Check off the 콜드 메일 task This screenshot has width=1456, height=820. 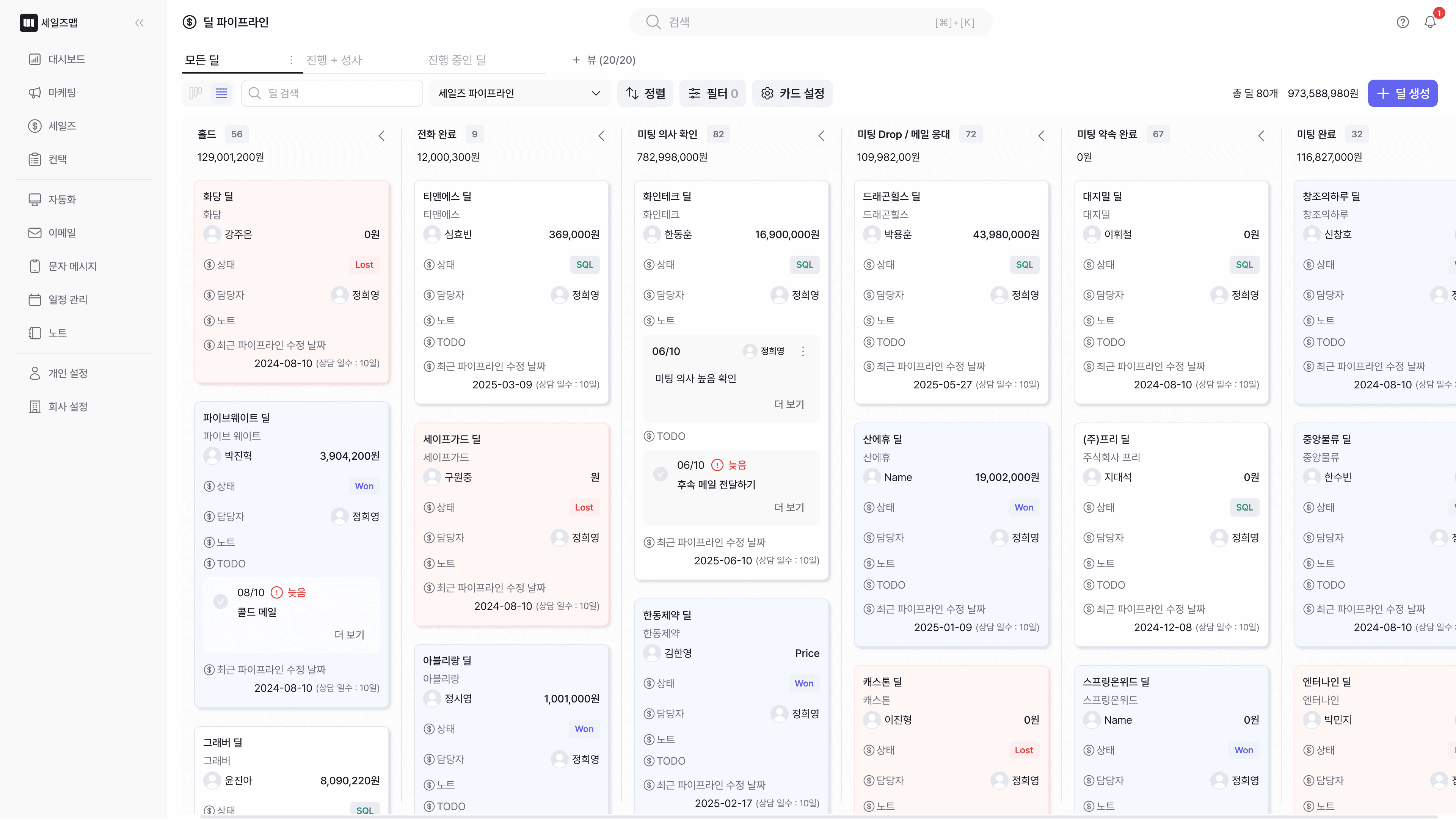(220, 601)
